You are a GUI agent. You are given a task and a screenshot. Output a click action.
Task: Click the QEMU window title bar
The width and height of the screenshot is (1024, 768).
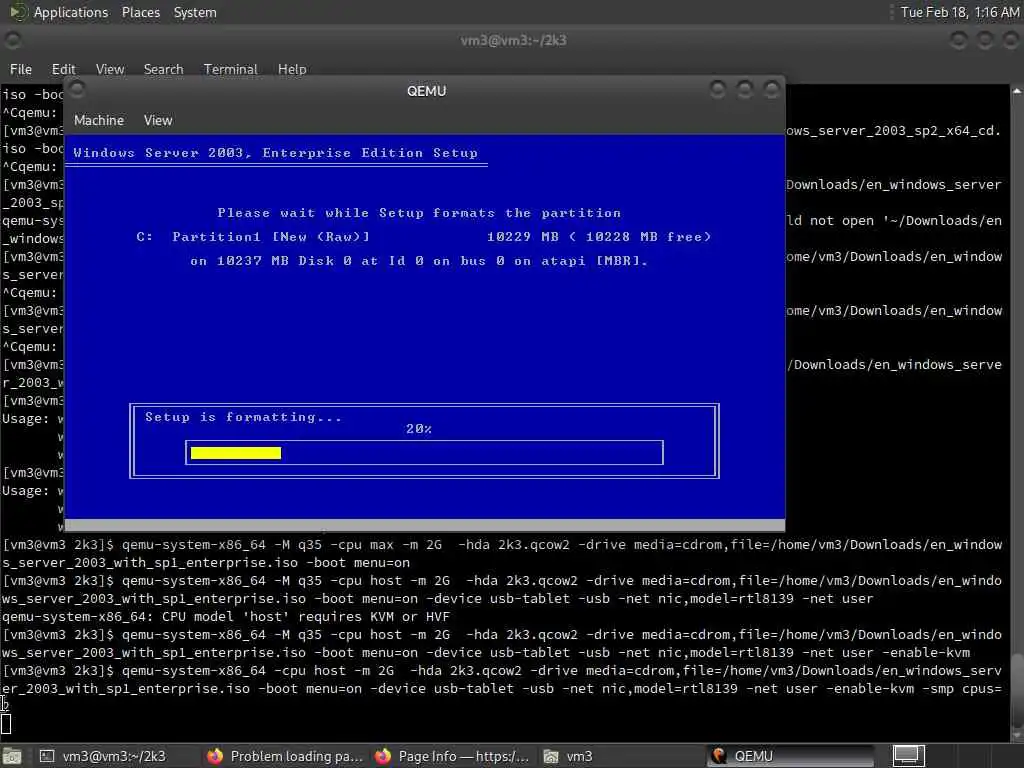pos(426,91)
